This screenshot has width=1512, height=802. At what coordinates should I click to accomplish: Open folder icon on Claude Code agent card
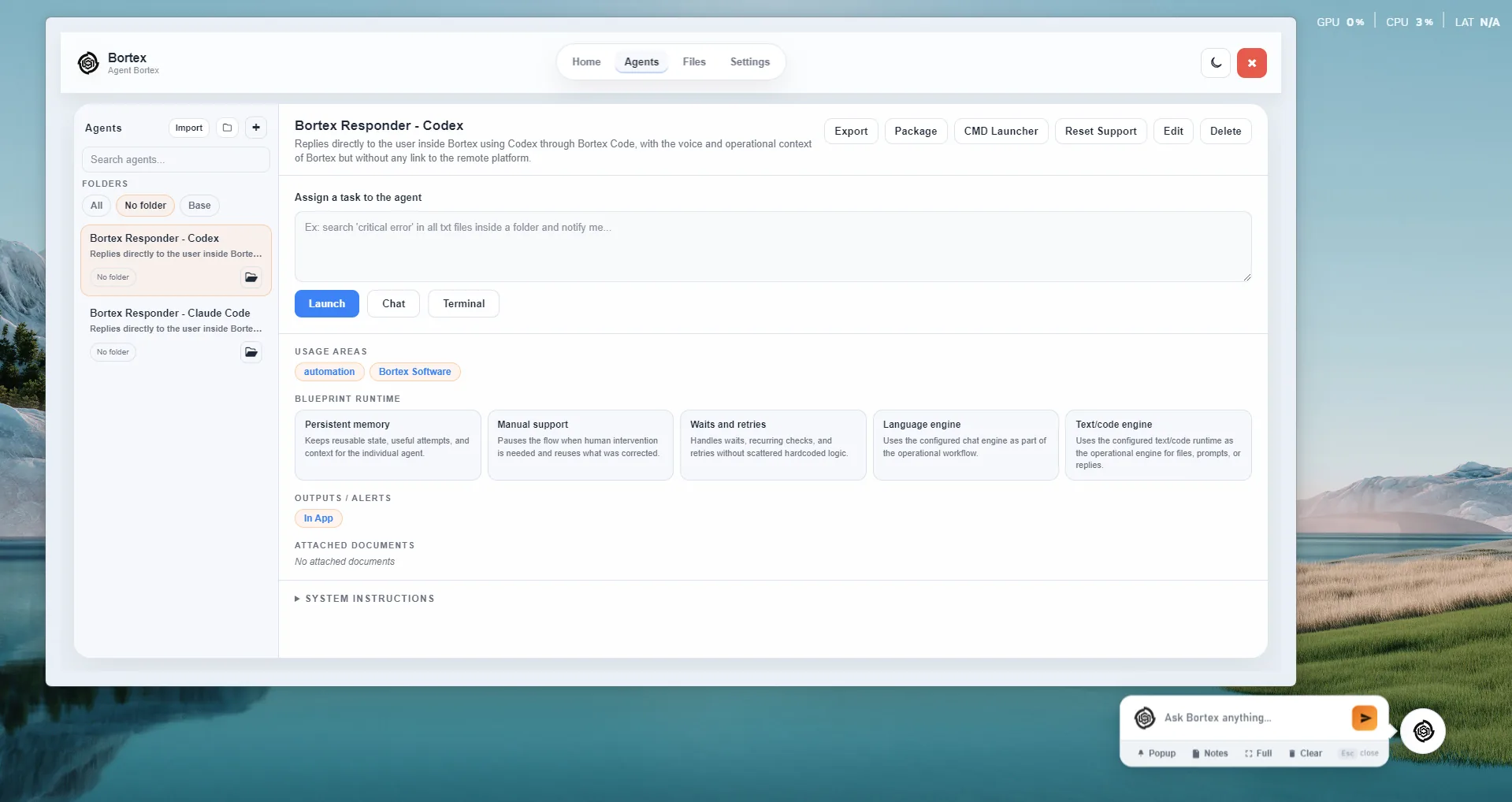(251, 352)
